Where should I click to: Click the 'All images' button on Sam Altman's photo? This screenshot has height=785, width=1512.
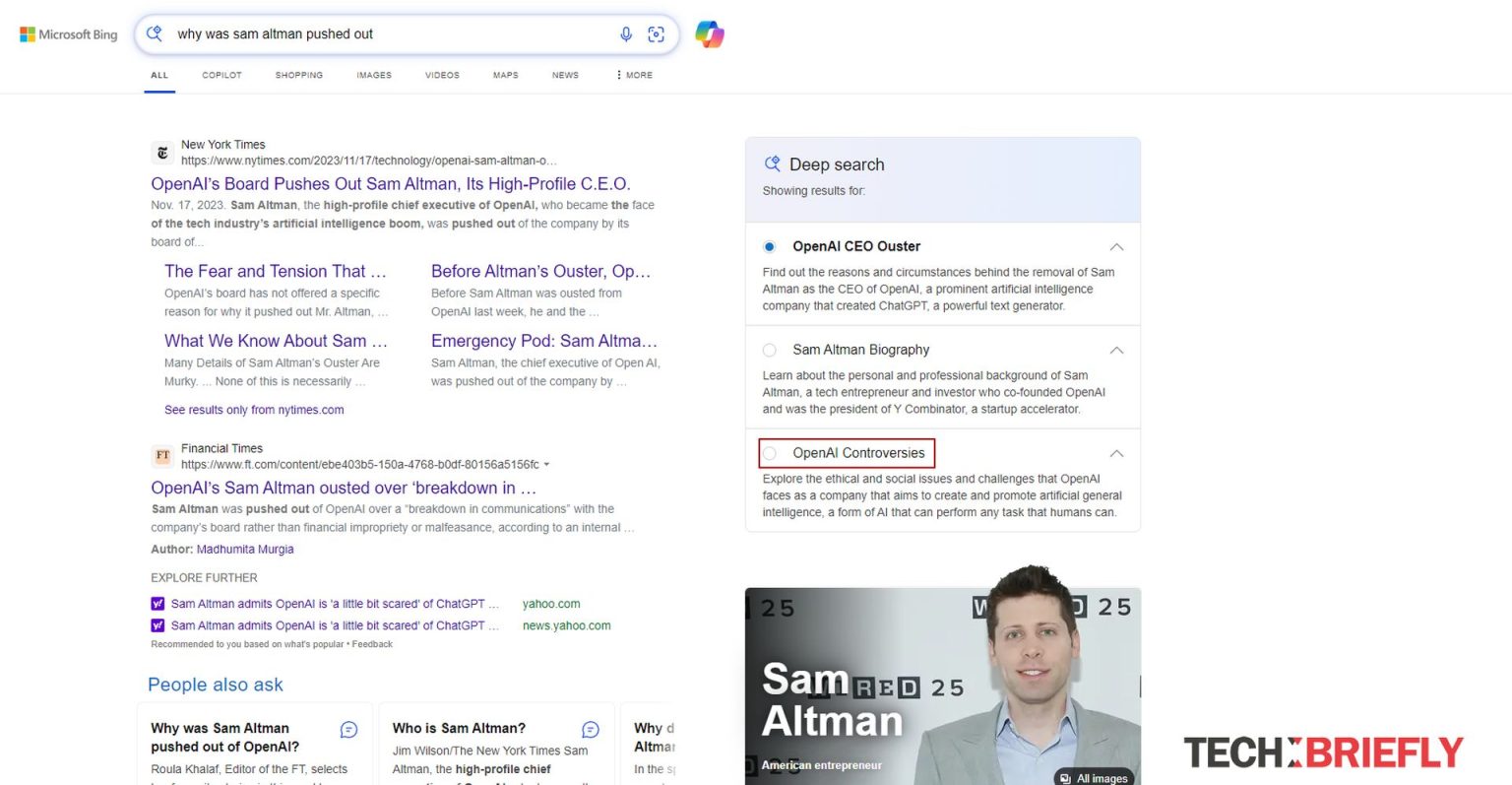click(x=1093, y=778)
